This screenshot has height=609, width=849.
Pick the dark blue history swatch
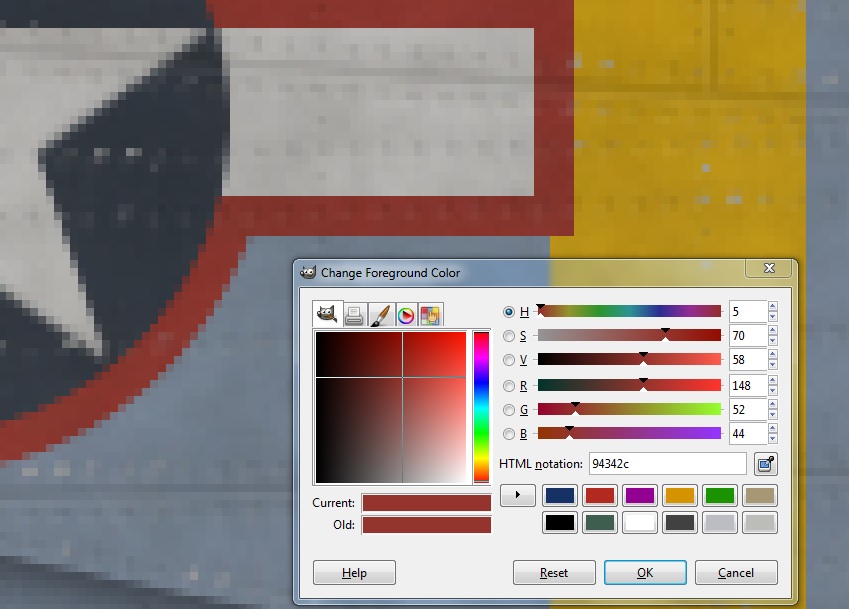click(559, 495)
